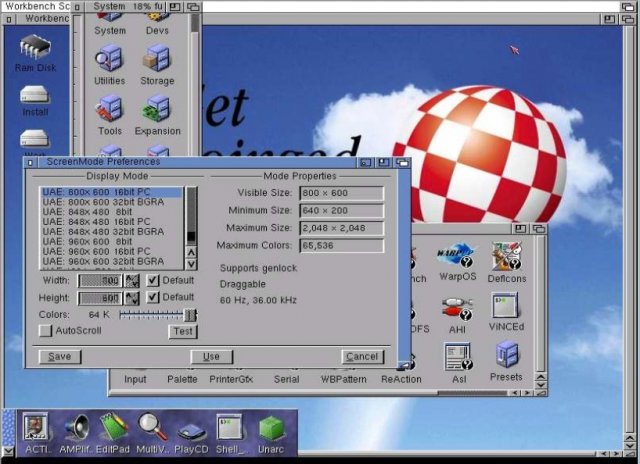Launch AMPlifier from the dock
This screenshot has height=464, width=640.
[77, 433]
